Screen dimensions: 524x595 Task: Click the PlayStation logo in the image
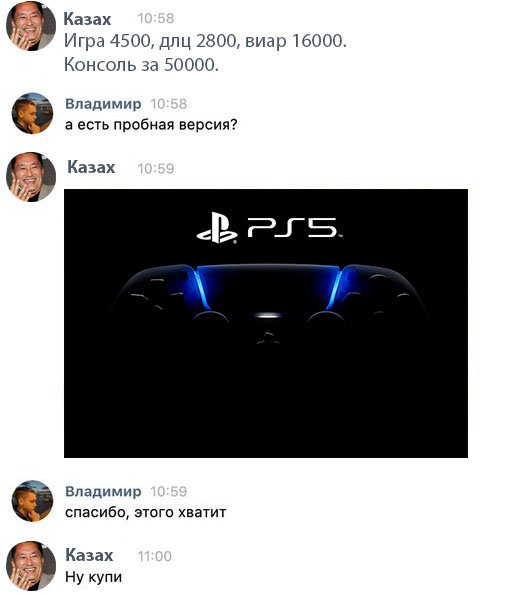click(217, 228)
